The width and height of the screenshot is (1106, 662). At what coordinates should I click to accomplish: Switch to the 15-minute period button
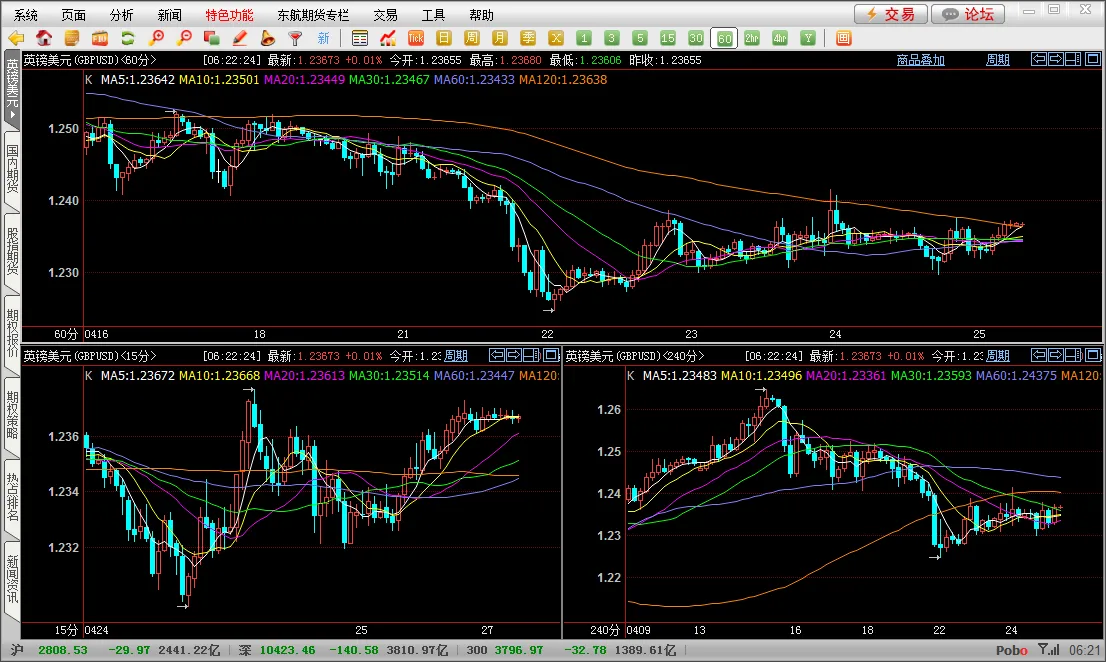[x=667, y=38]
